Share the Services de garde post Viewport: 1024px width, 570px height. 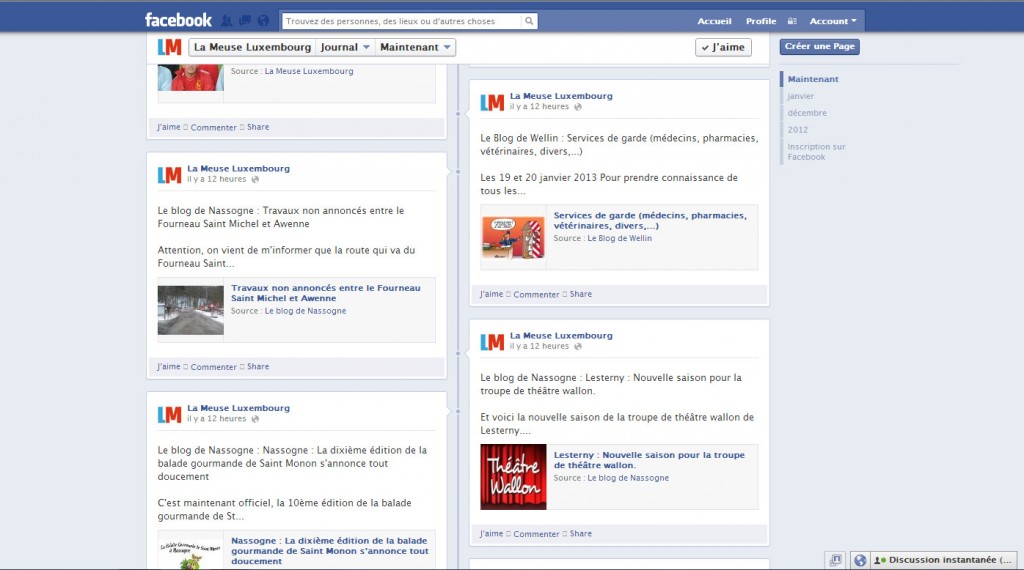pos(581,294)
